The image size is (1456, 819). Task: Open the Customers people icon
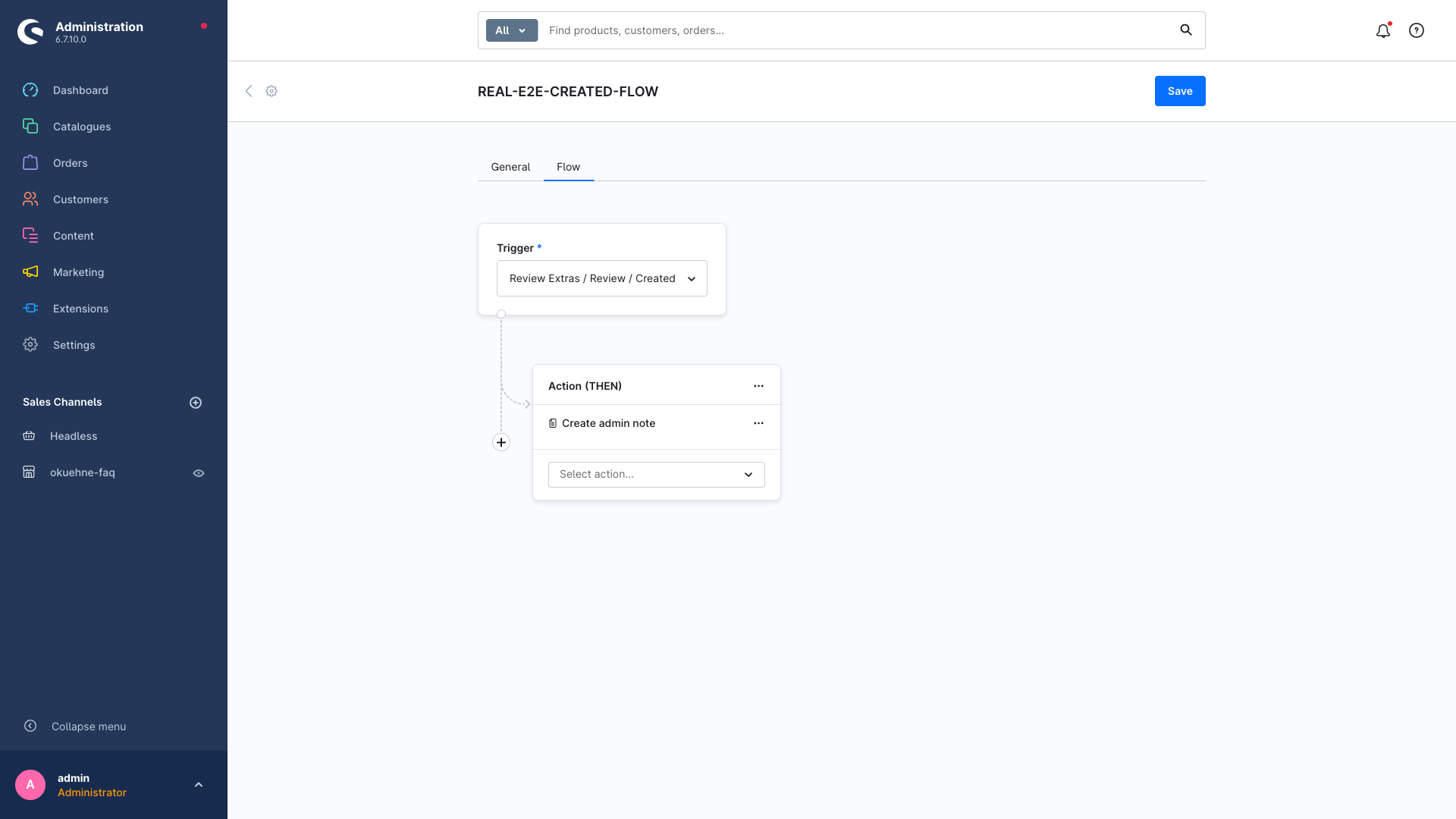[x=30, y=199]
